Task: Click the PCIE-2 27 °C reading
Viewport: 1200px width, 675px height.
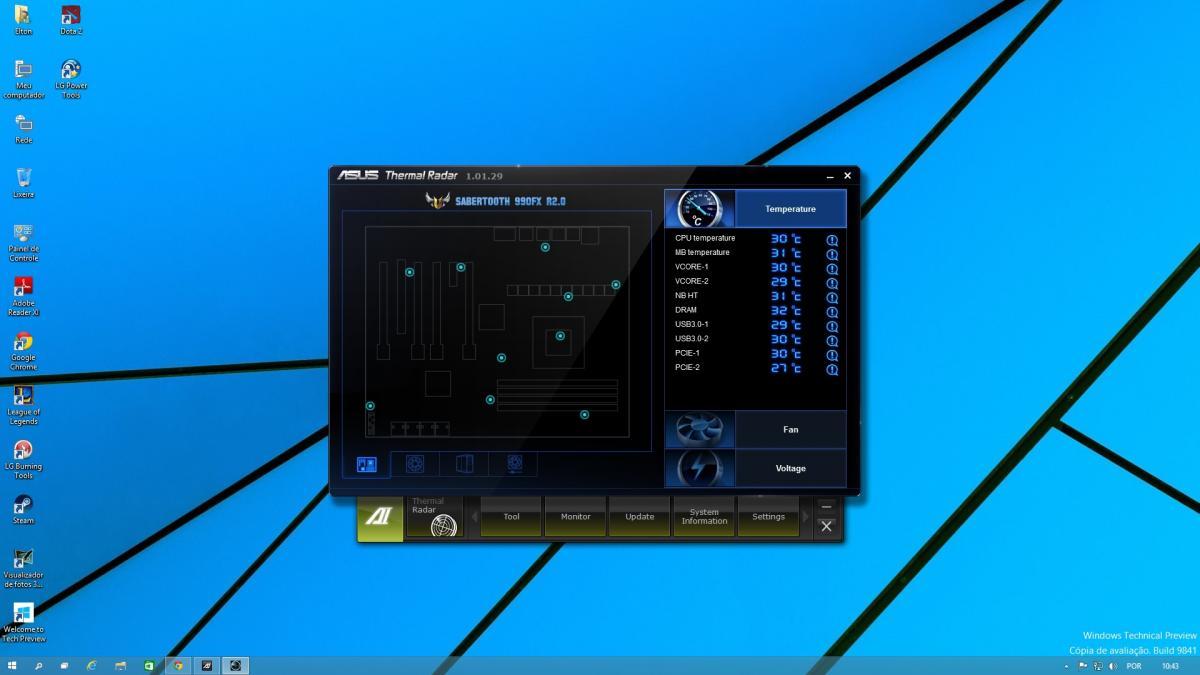Action: click(x=786, y=368)
